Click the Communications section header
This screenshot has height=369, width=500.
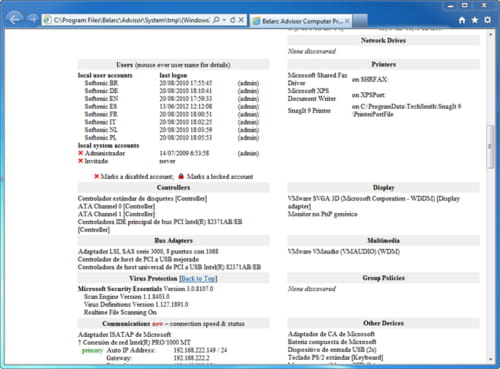click(x=173, y=323)
